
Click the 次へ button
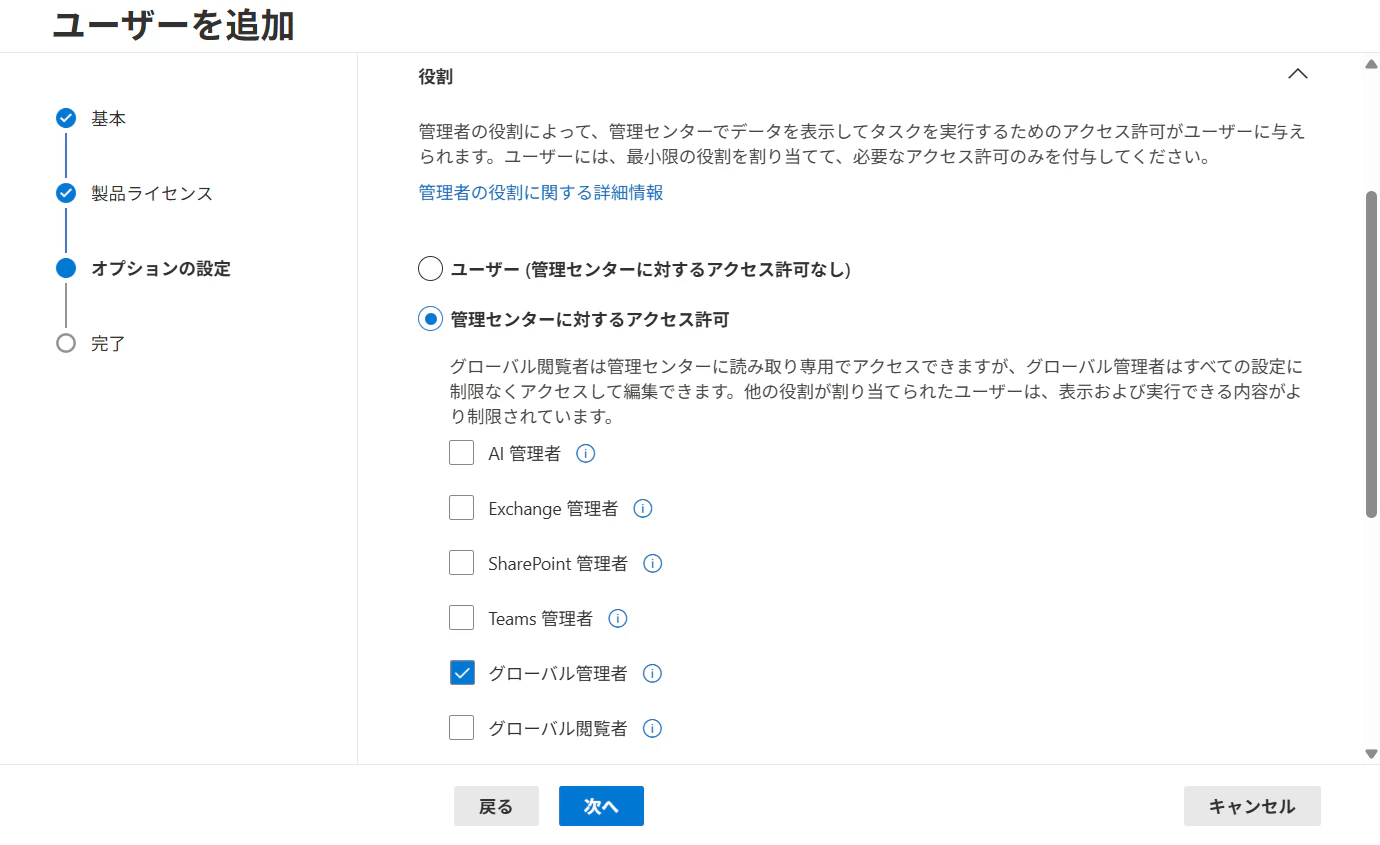pos(600,805)
